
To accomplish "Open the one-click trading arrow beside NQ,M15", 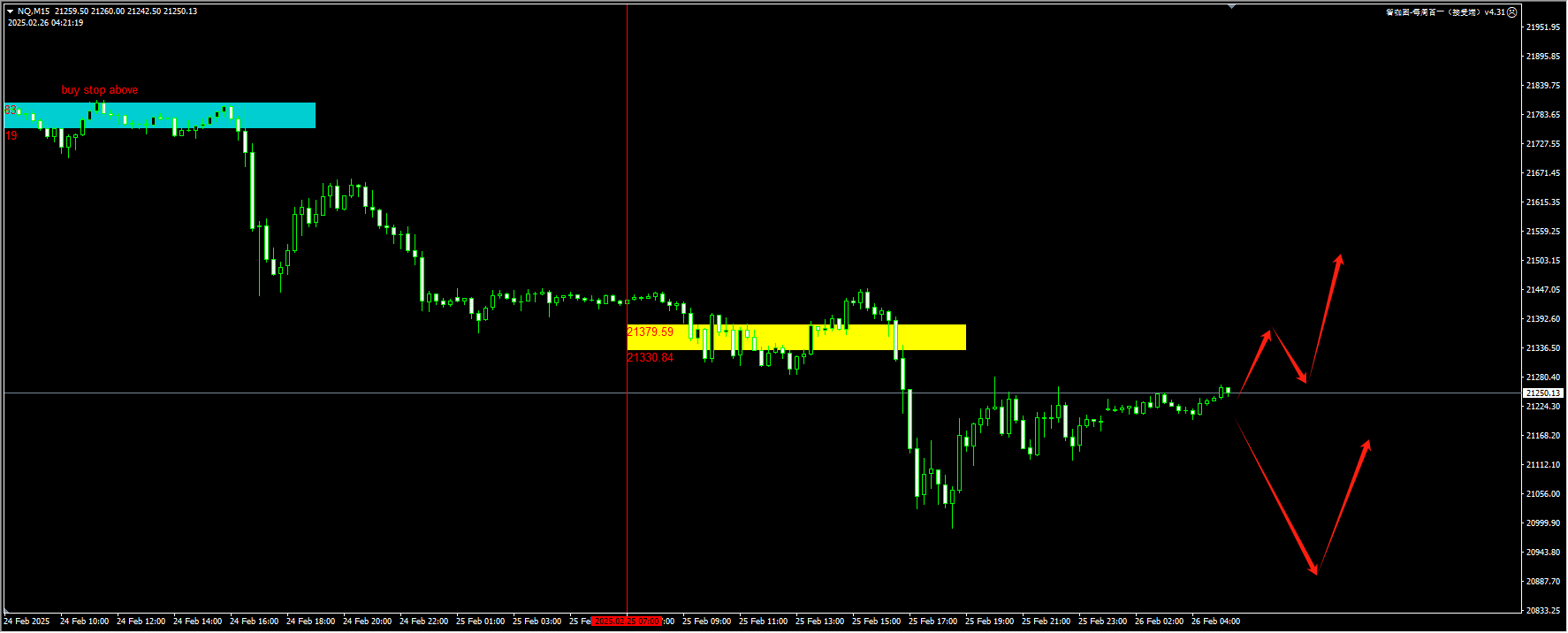I will click(x=10, y=11).
